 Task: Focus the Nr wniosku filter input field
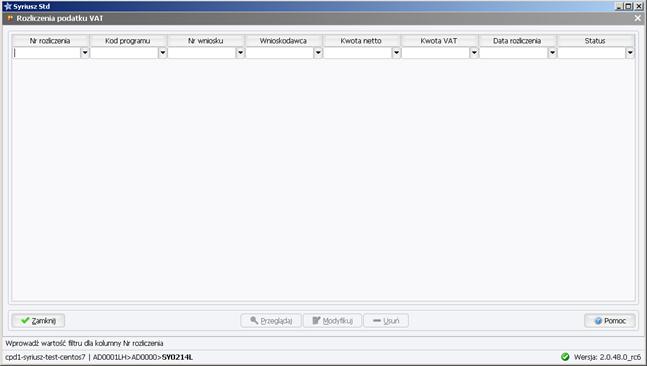click(x=202, y=53)
